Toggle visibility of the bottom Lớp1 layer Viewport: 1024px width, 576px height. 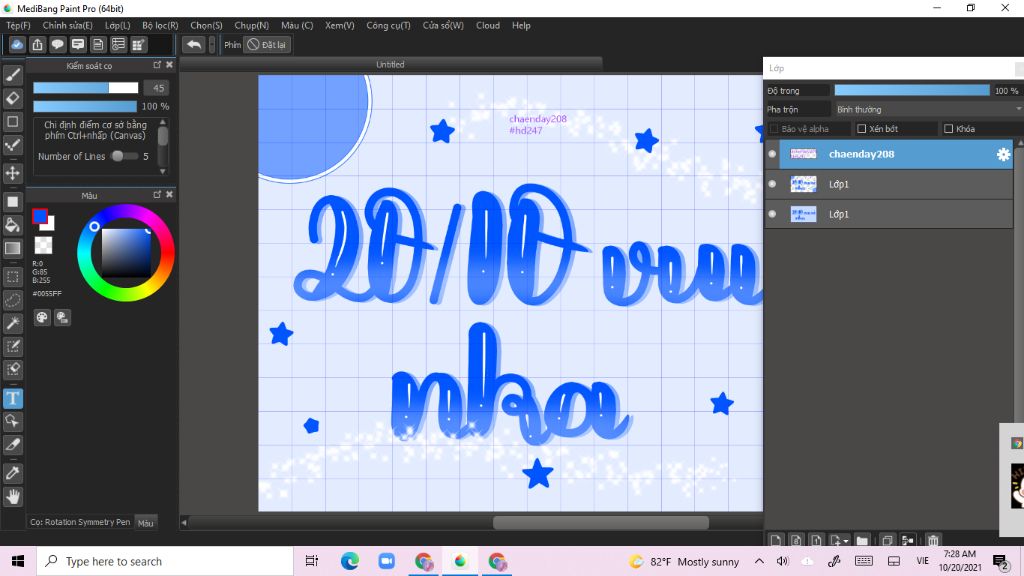pyautogui.click(x=772, y=214)
